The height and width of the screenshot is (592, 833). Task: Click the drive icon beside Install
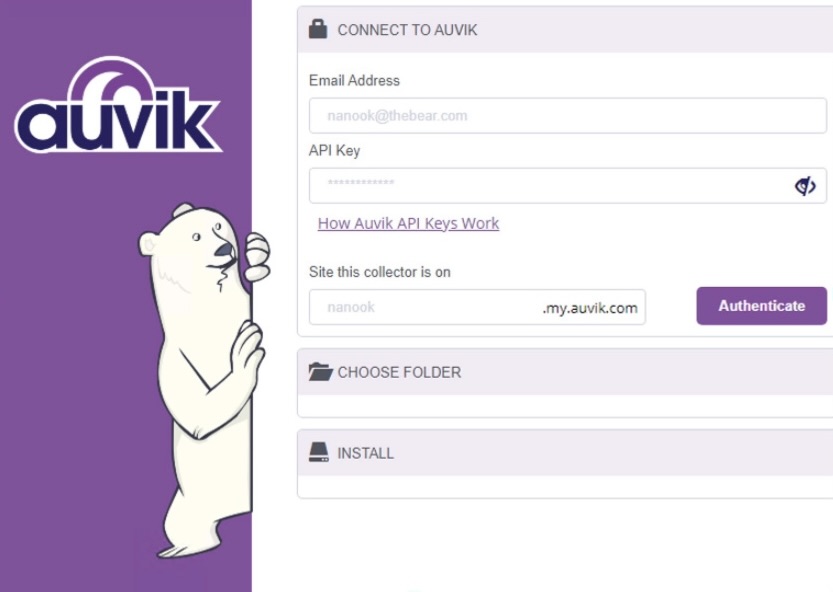coord(319,452)
